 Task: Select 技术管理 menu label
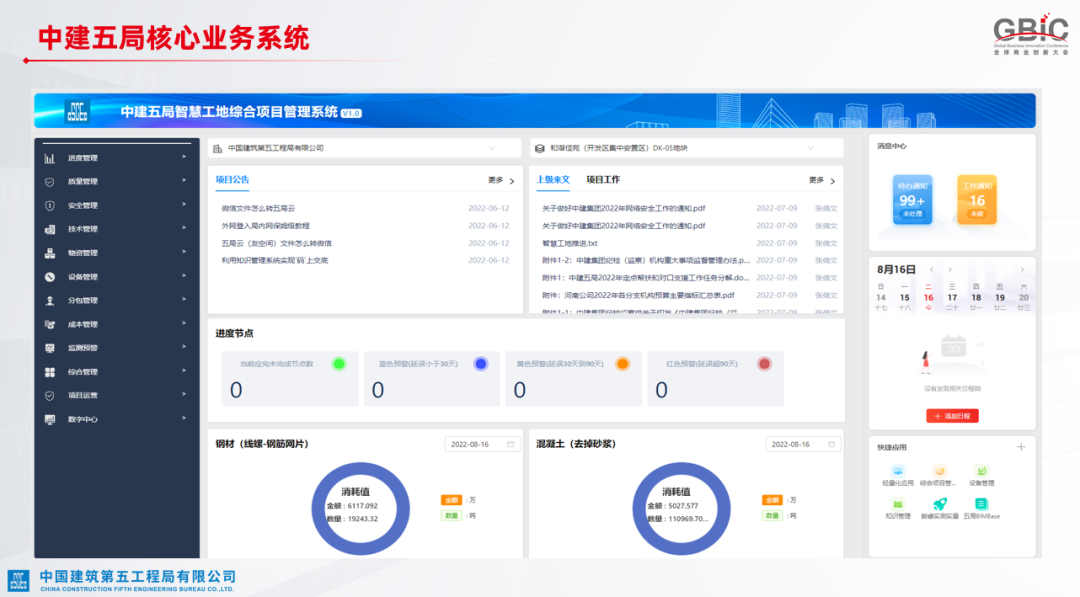(x=83, y=229)
